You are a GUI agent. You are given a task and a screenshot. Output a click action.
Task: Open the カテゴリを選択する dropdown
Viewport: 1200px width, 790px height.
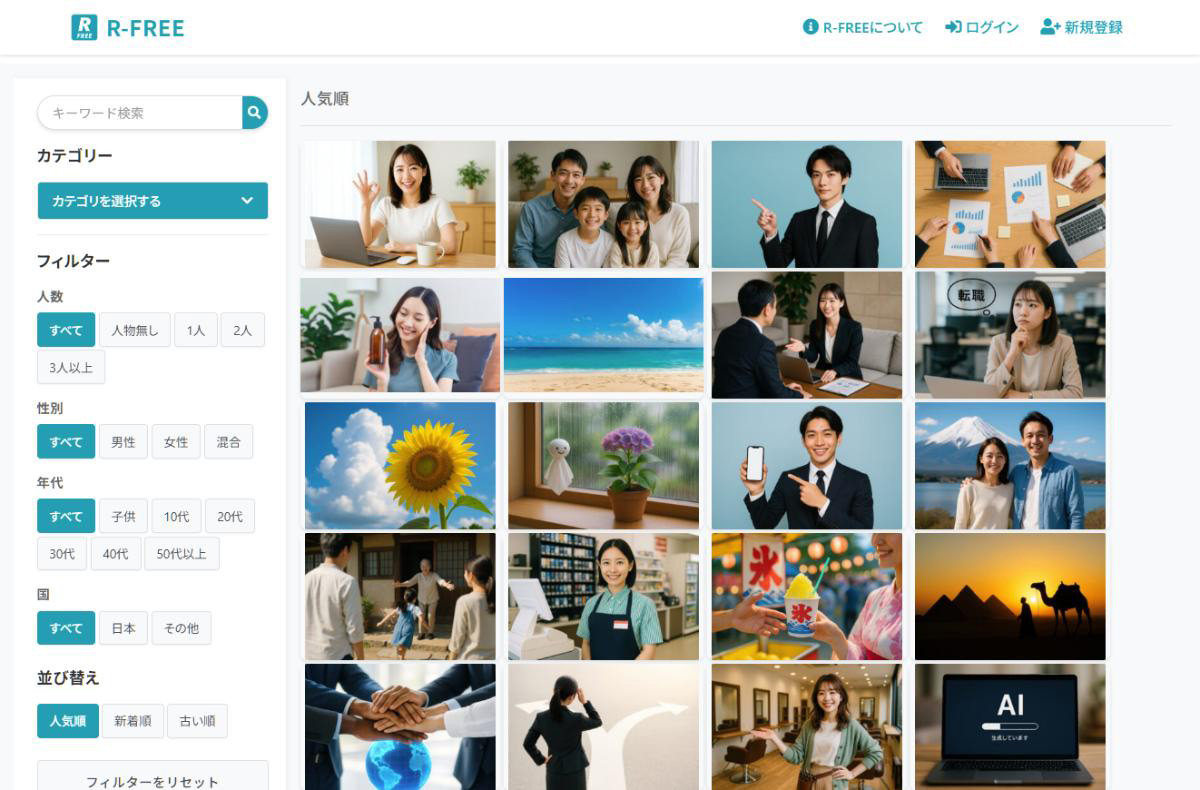[x=153, y=200]
